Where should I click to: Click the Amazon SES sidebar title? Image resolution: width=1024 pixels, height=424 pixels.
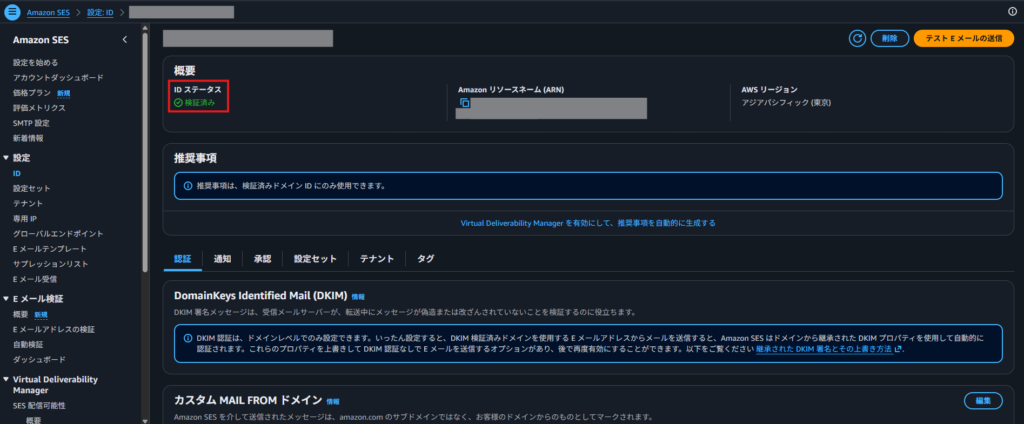click(40, 40)
